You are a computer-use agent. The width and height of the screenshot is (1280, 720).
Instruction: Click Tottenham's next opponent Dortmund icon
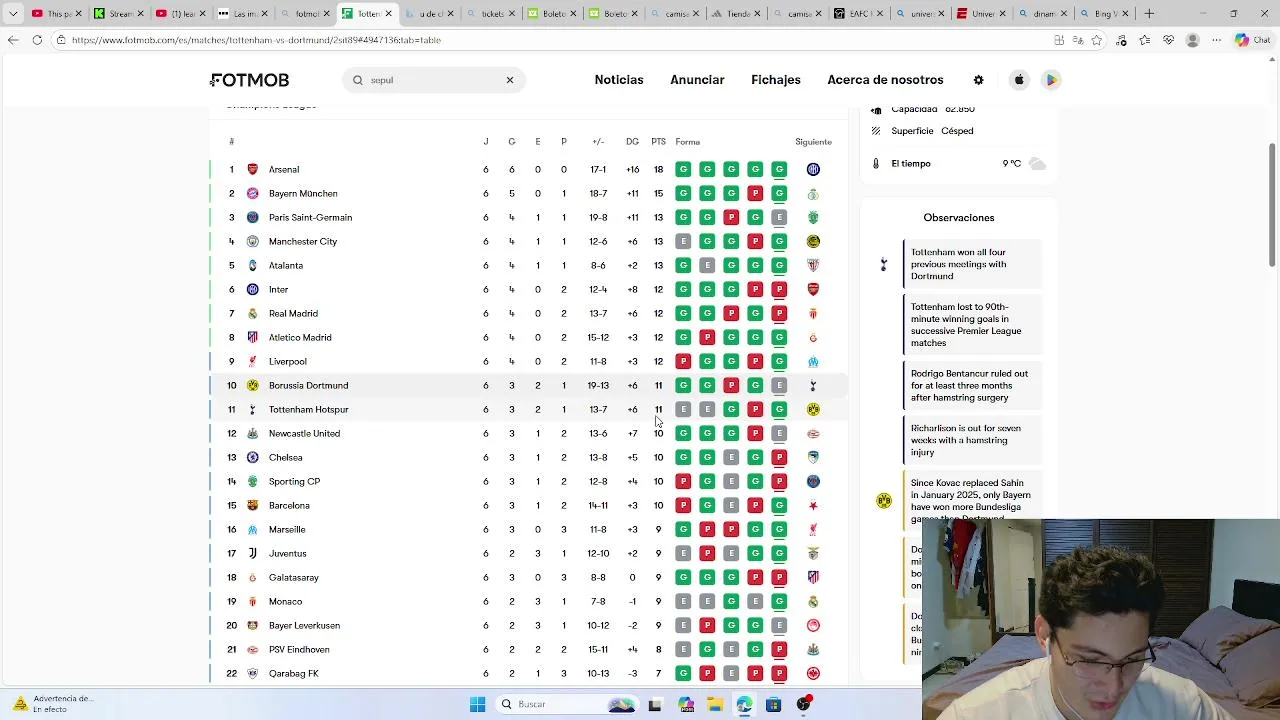813,409
